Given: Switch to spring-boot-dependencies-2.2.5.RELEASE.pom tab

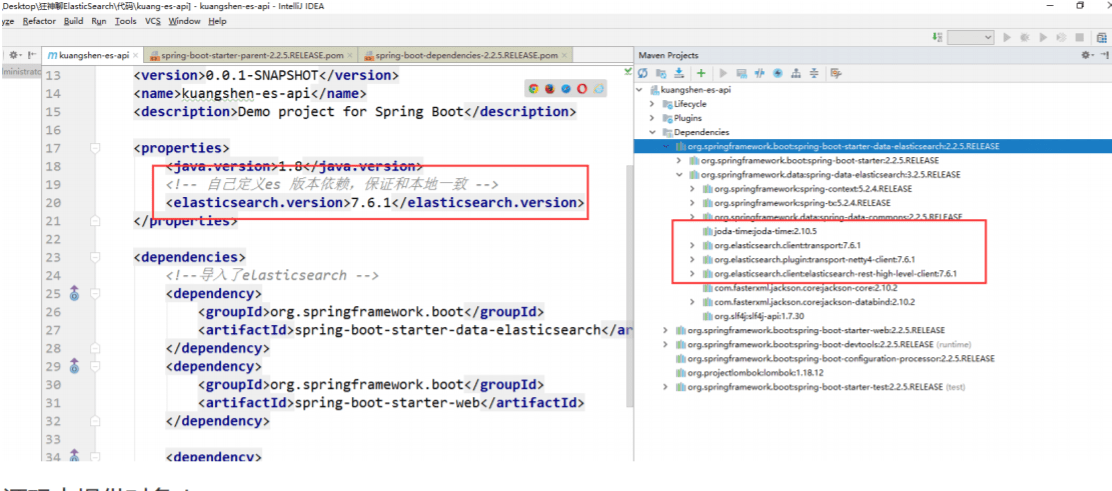Looking at the screenshot, I should 466,55.
